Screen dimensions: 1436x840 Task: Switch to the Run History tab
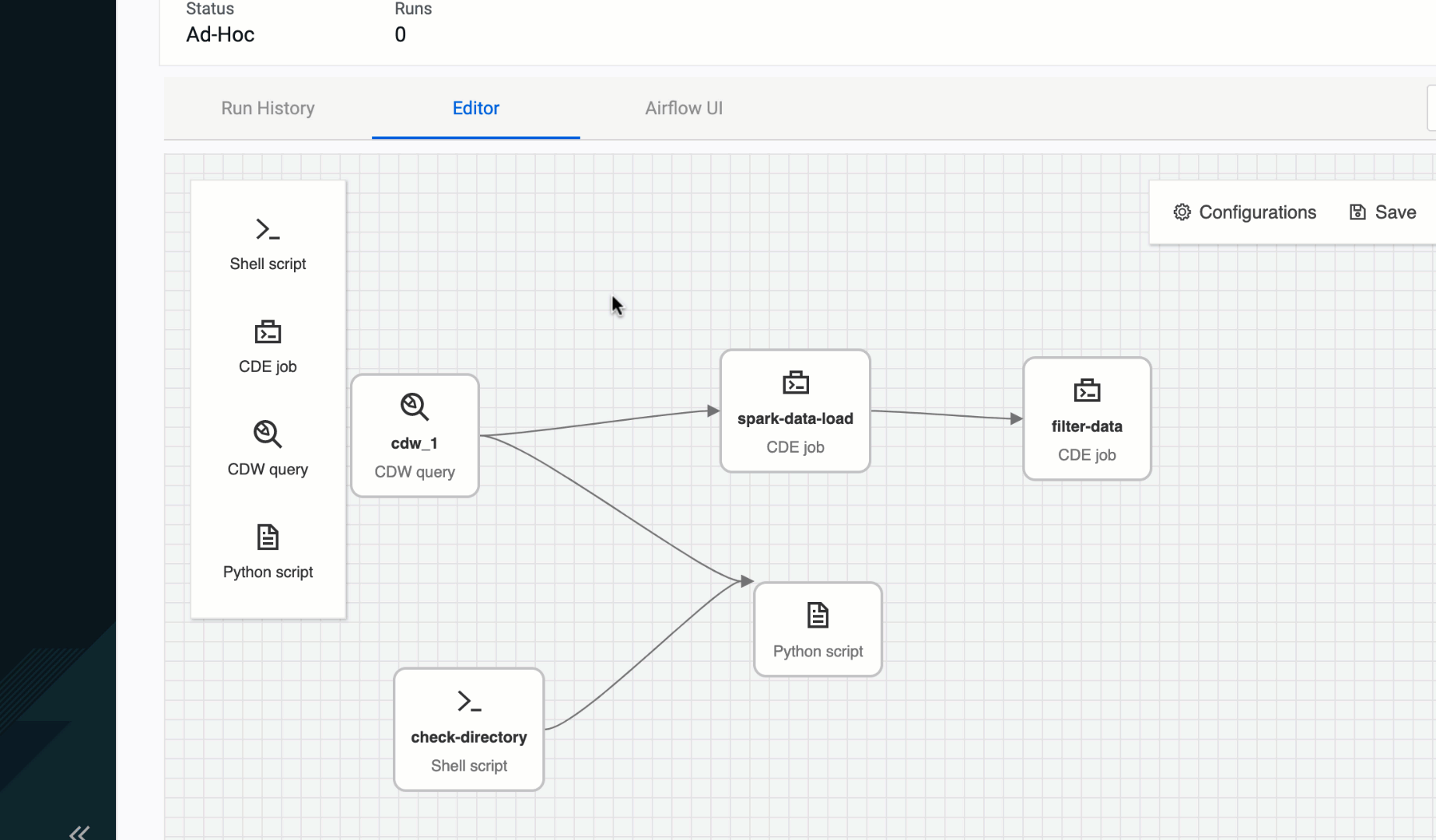coord(268,108)
